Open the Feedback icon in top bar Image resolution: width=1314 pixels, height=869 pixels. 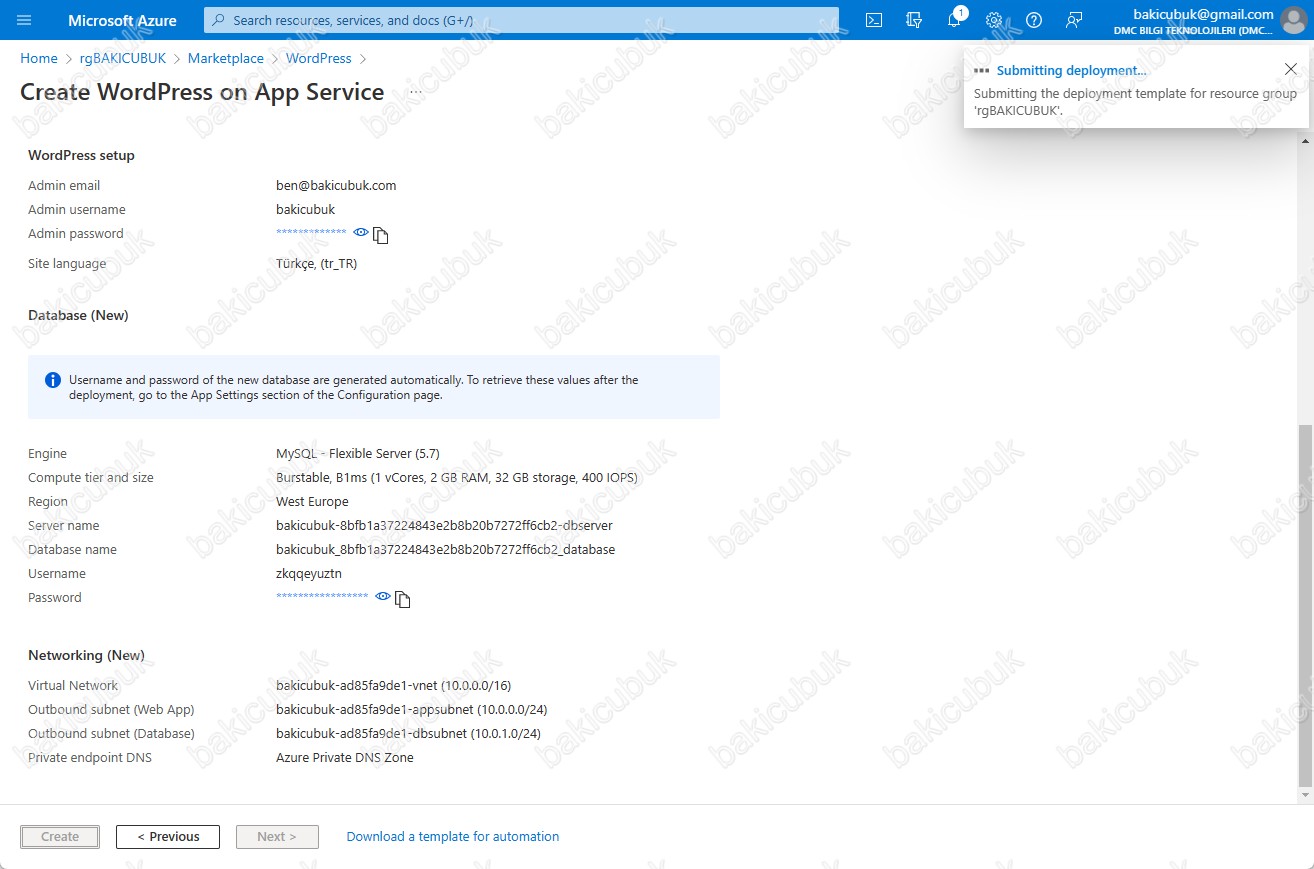tap(1074, 20)
